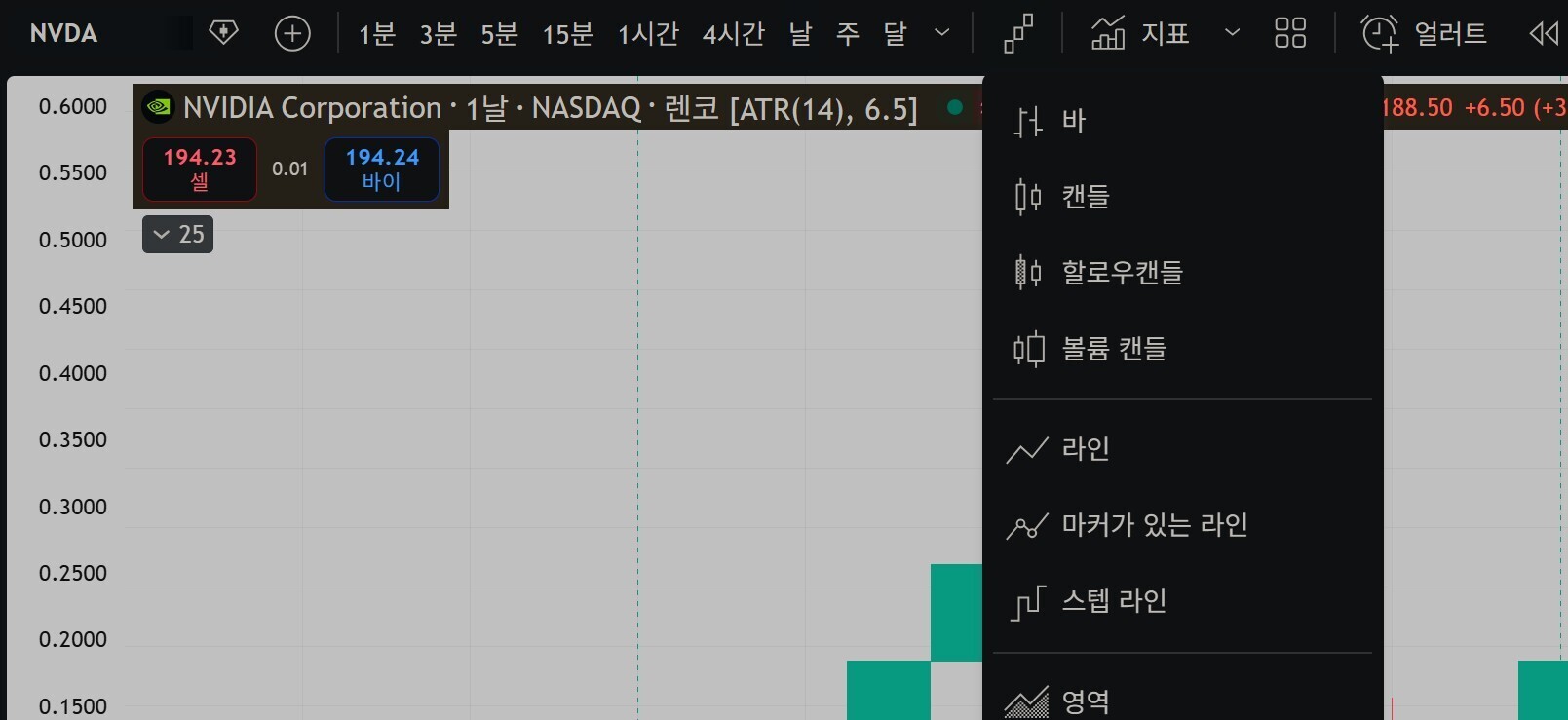Click the 0.4000 price axis label
The width and height of the screenshot is (1568, 720).
click(73, 373)
